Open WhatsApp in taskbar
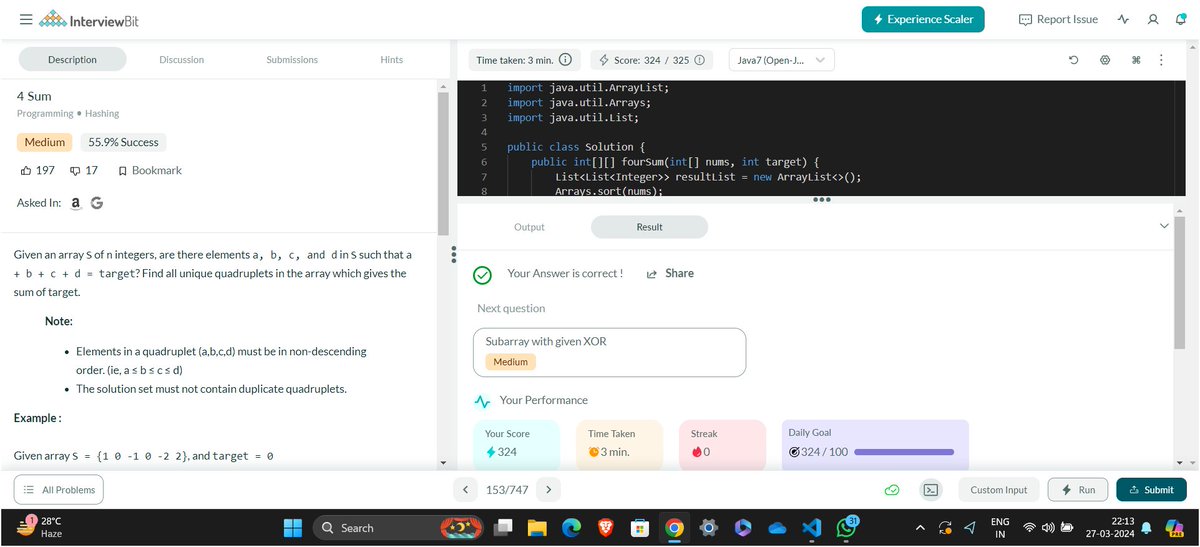Image resolution: width=1200 pixels, height=547 pixels. click(846, 528)
